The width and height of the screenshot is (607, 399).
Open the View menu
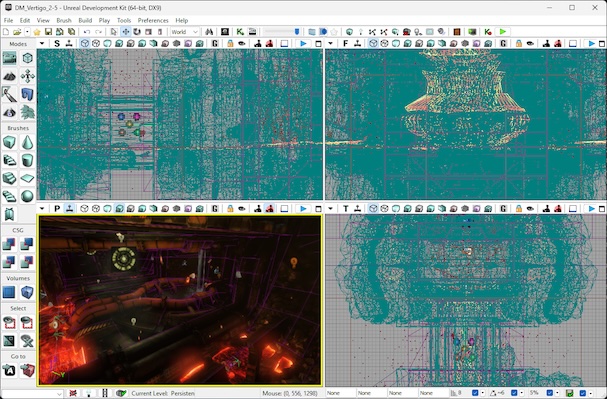click(43, 20)
